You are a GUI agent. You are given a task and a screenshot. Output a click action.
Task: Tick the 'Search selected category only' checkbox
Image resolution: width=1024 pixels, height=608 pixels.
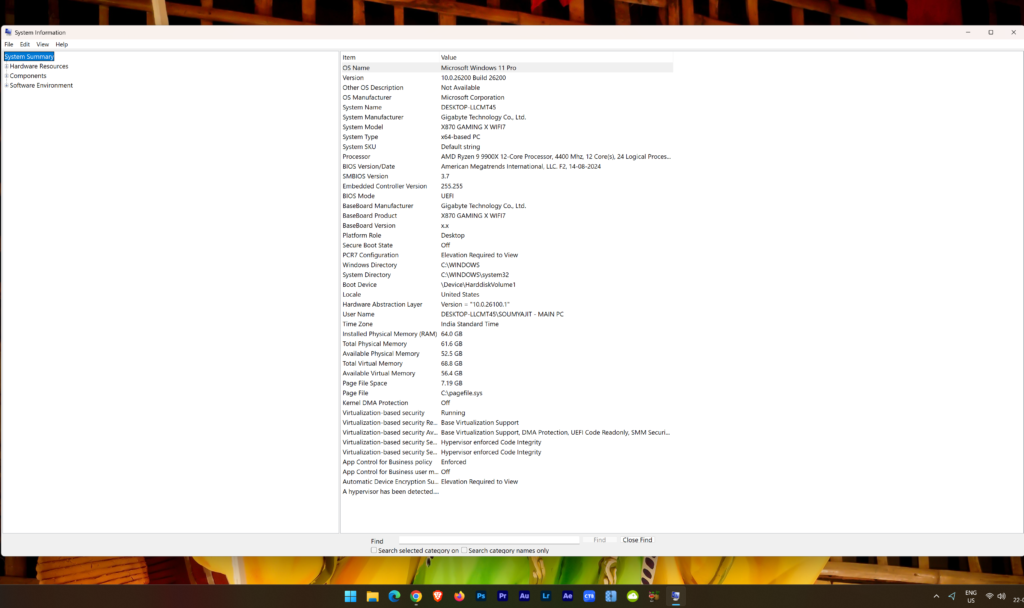click(x=374, y=550)
